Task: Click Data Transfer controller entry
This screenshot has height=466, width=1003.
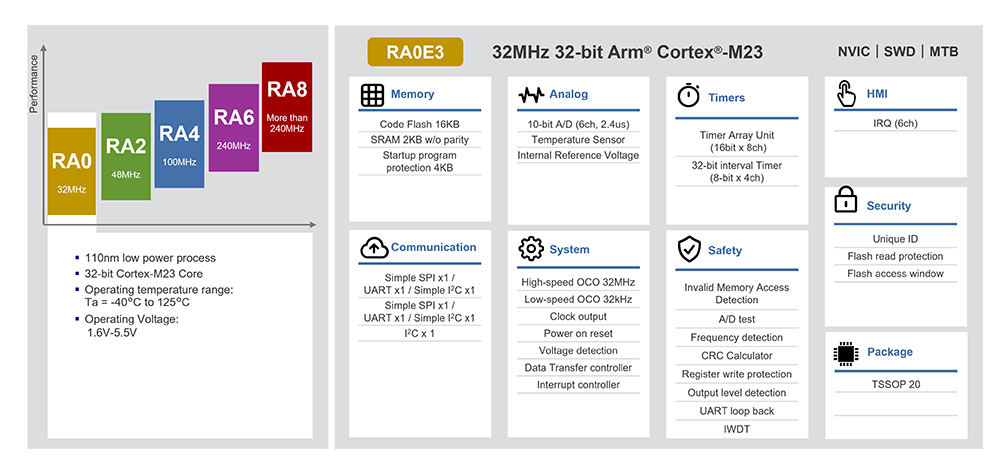Action: coord(578,368)
